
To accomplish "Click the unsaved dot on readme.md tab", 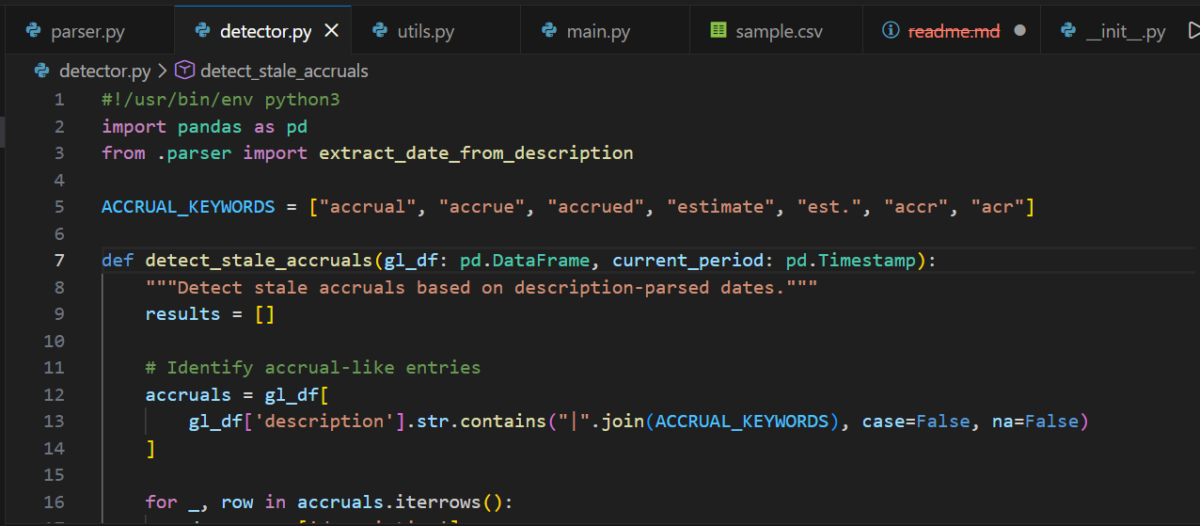I will (x=1020, y=31).
